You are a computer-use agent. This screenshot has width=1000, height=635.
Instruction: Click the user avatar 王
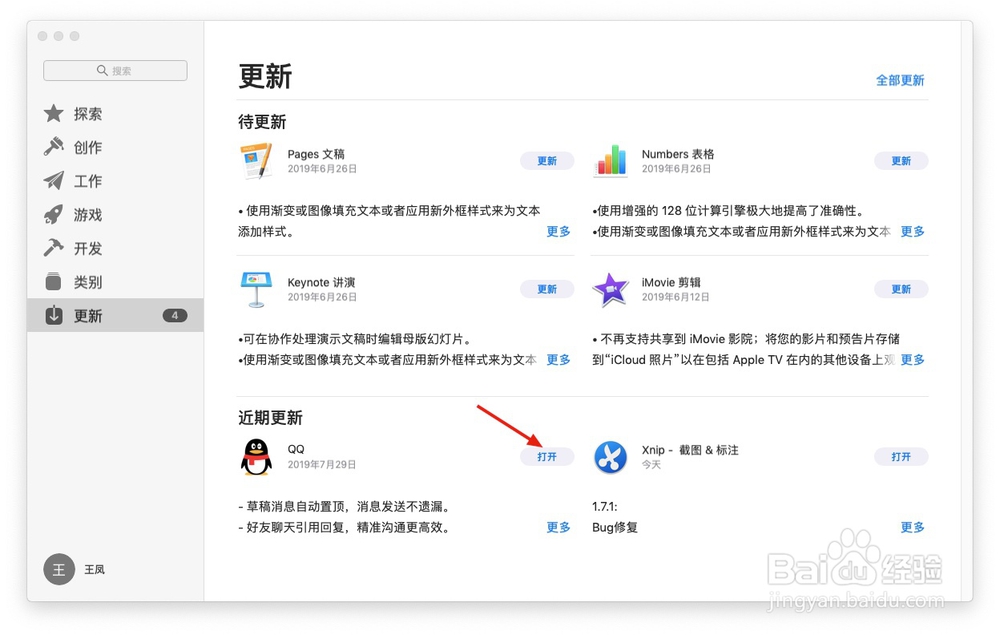[x=59, y=569]
